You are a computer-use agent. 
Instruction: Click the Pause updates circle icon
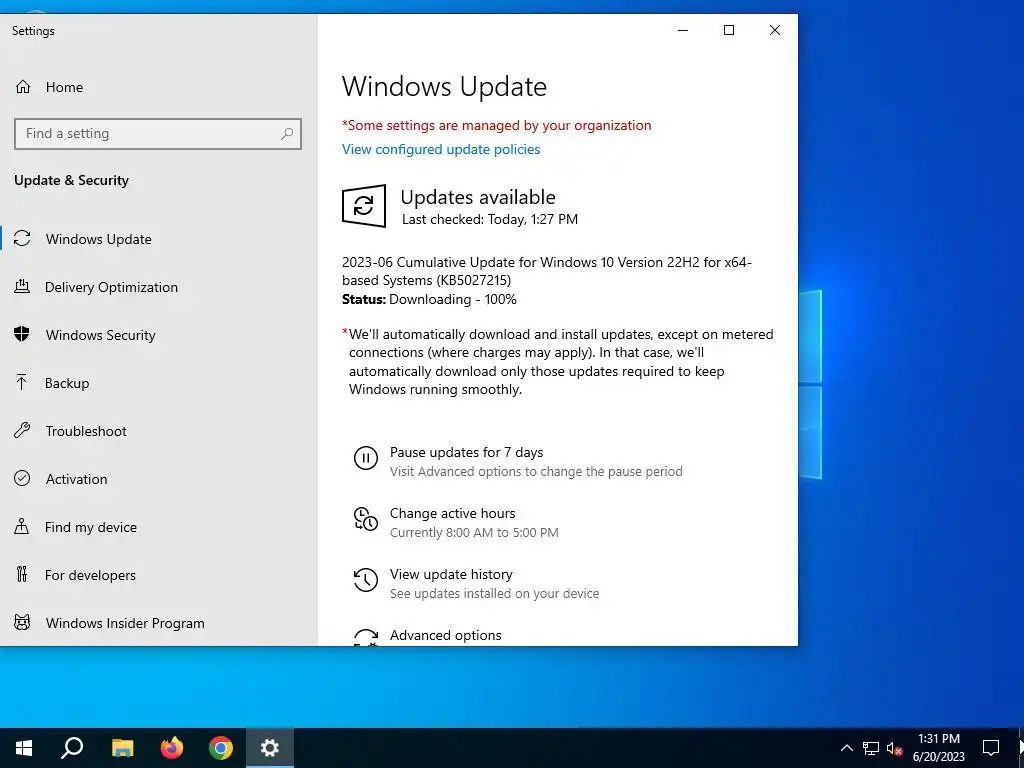click(x=366, y=458)
